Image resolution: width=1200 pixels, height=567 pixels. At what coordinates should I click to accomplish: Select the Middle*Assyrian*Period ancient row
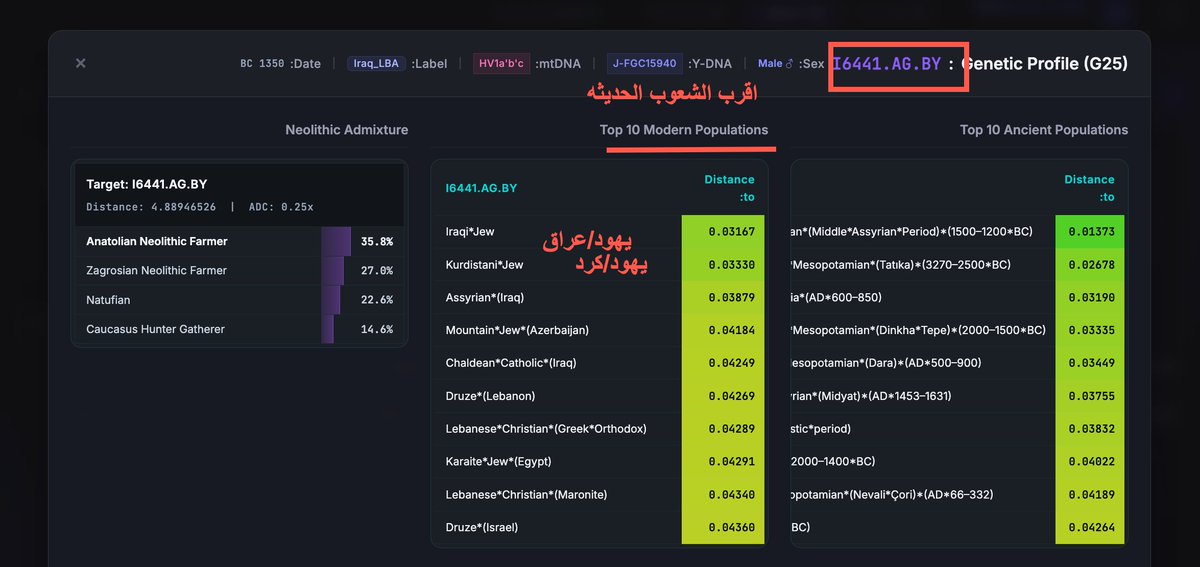958,231
